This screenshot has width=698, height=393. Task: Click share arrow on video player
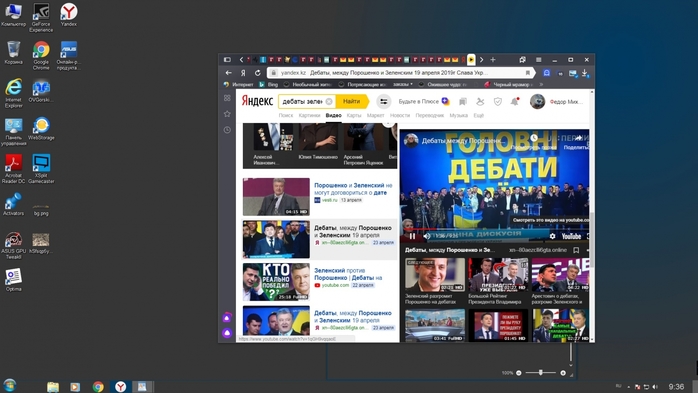coord(578,138)
